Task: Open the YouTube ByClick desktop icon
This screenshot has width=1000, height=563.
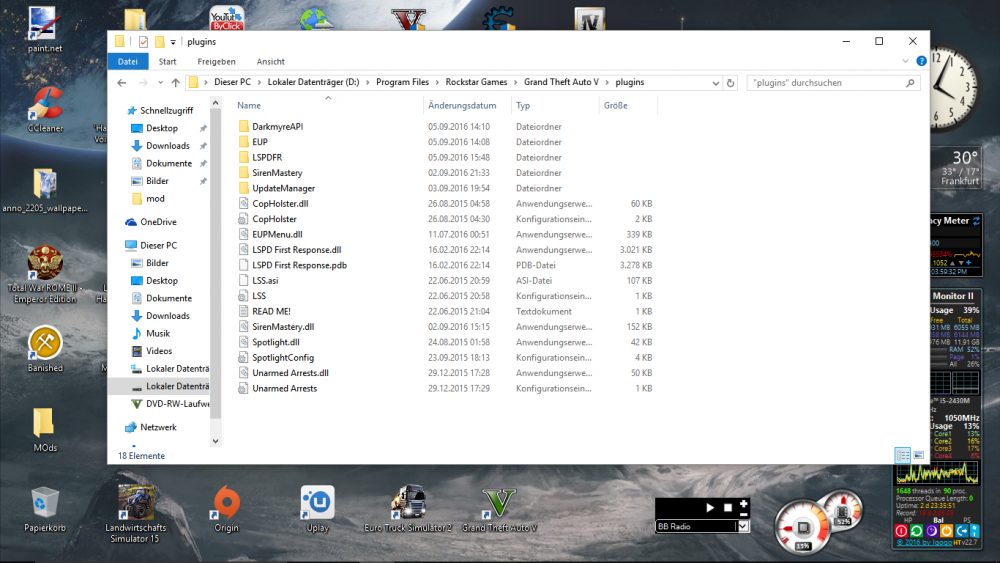Action: click(x=226, y=18)
